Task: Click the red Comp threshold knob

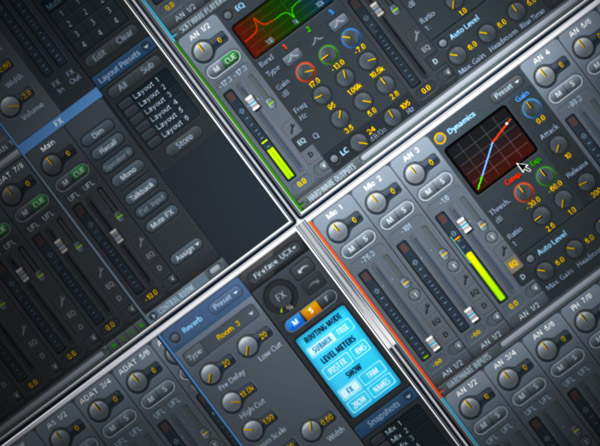Action: click(x=523, y=192)
